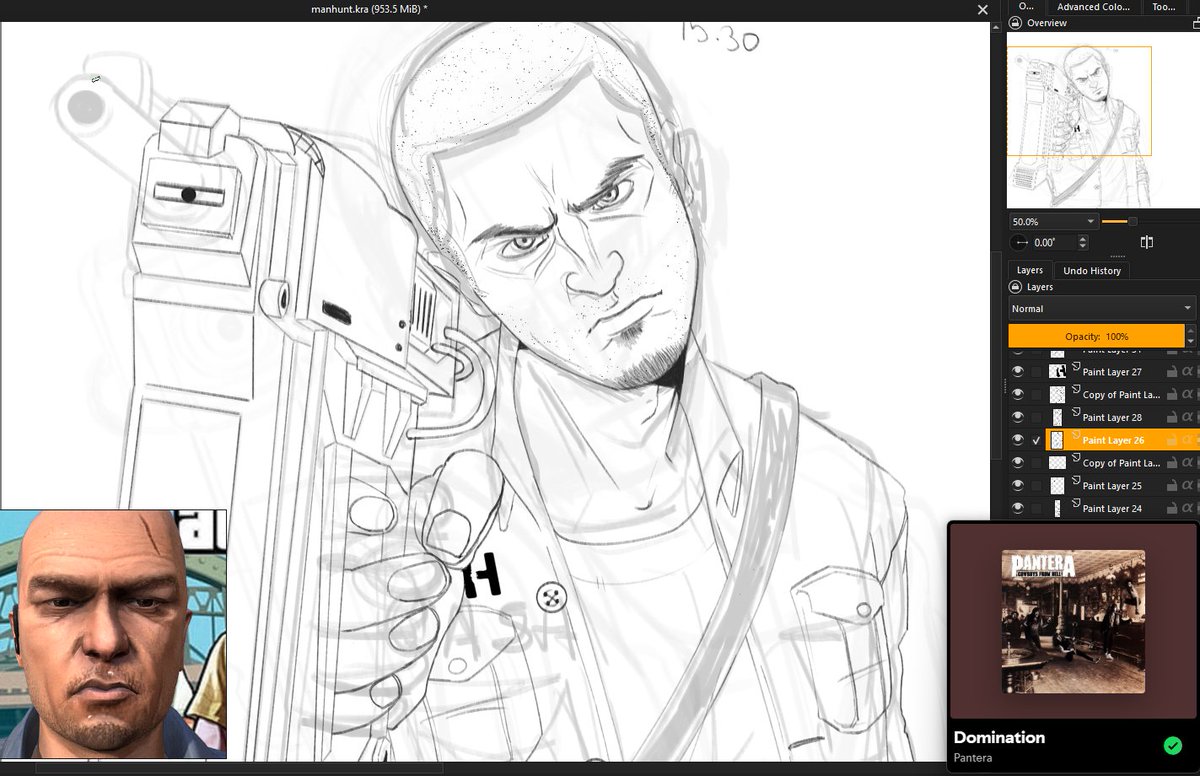Increment or decrement rotation with the stepper arrows
The width and height of the screenshot is (1200, 776).
click(x=1082, y=242)
